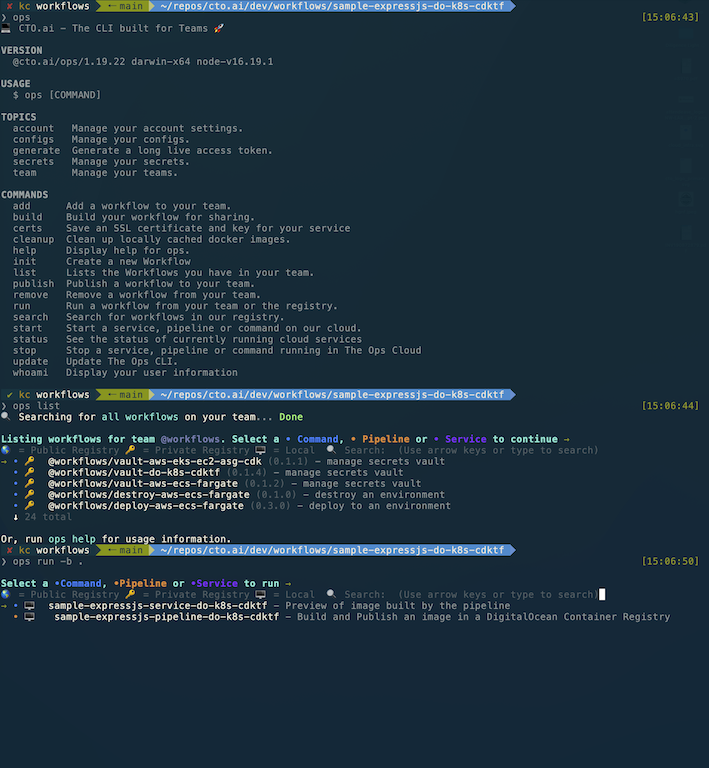Click key icon beside deploy-aws-ecs-fargate
The width and height of the screenshot is (709, 768).
click(x=30, y=505)
